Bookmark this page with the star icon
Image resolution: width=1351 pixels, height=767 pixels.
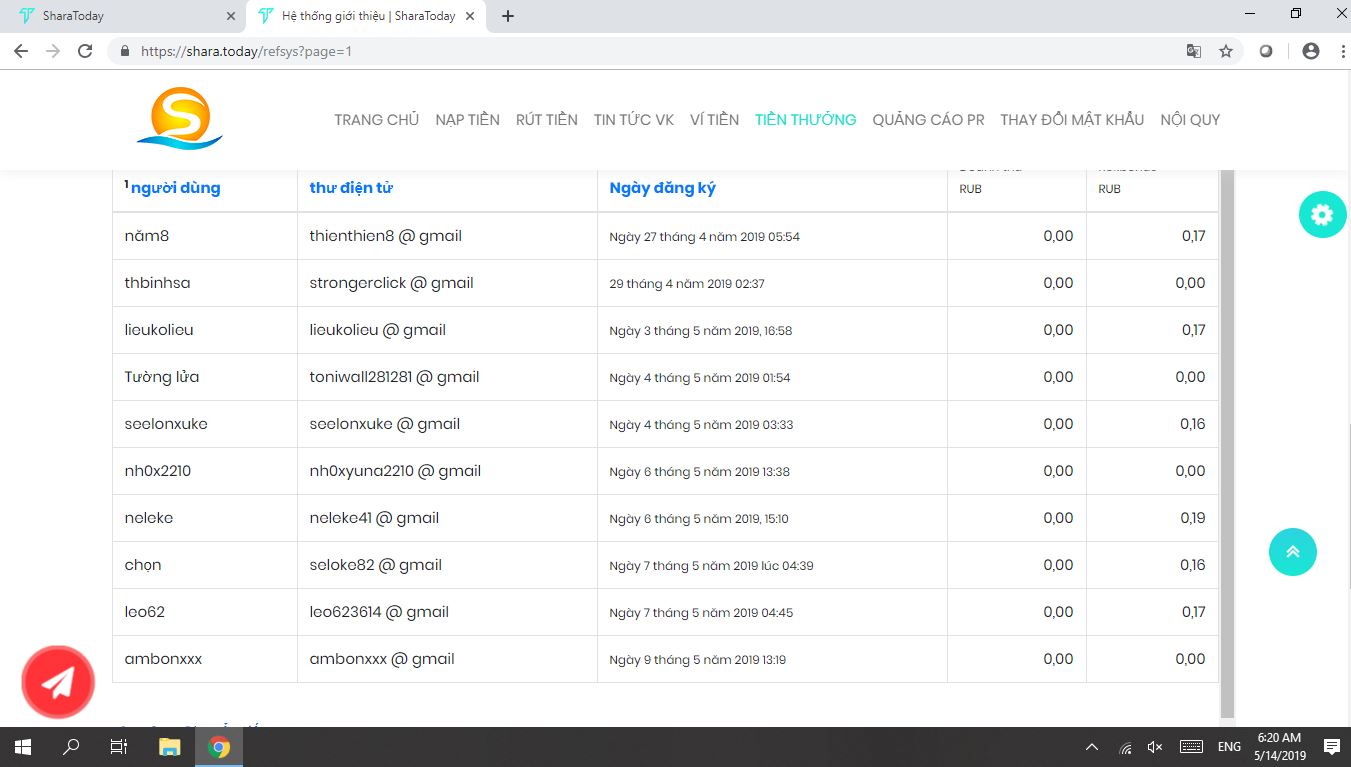1226,51
